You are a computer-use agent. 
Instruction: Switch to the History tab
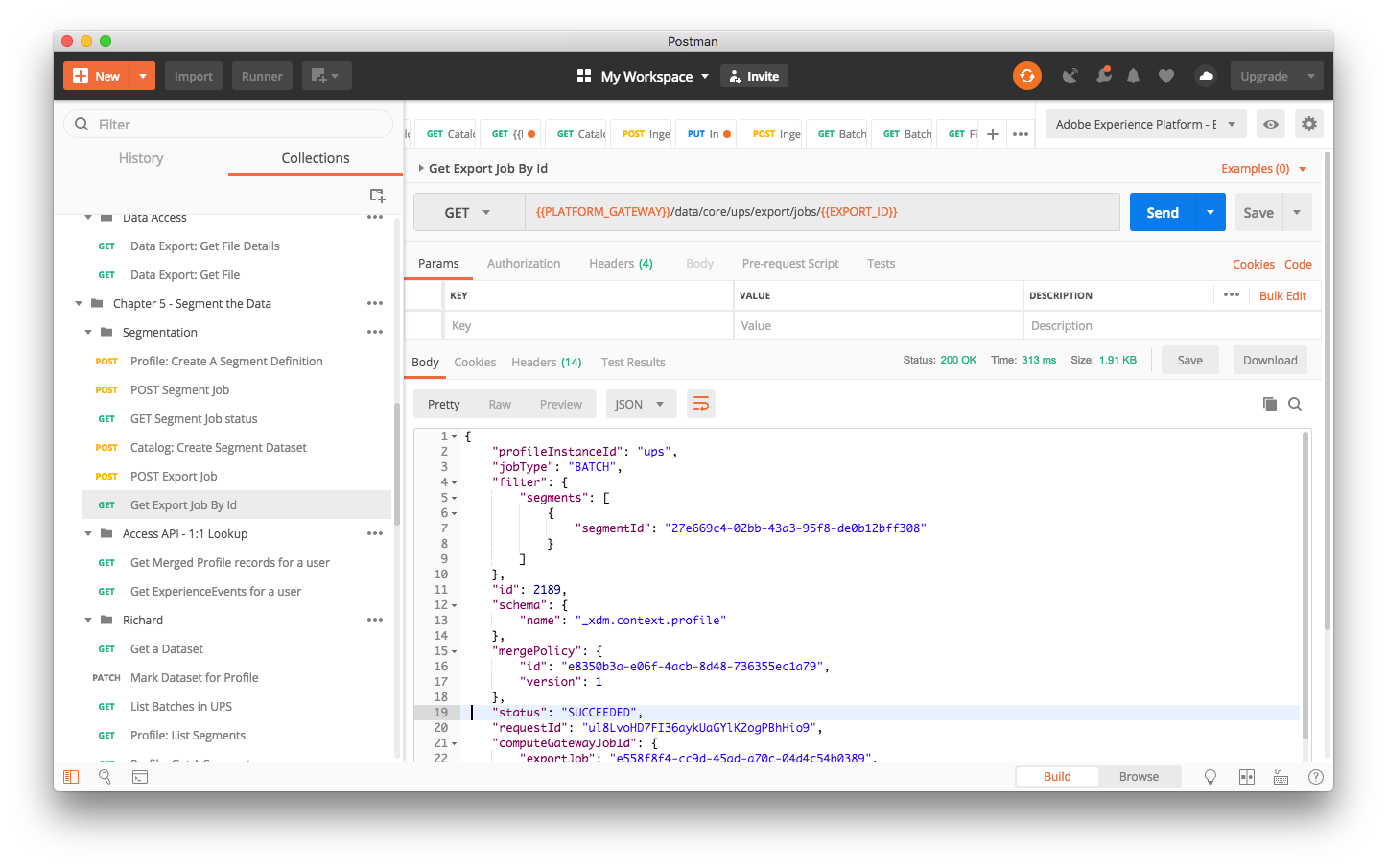pos(141,158)
